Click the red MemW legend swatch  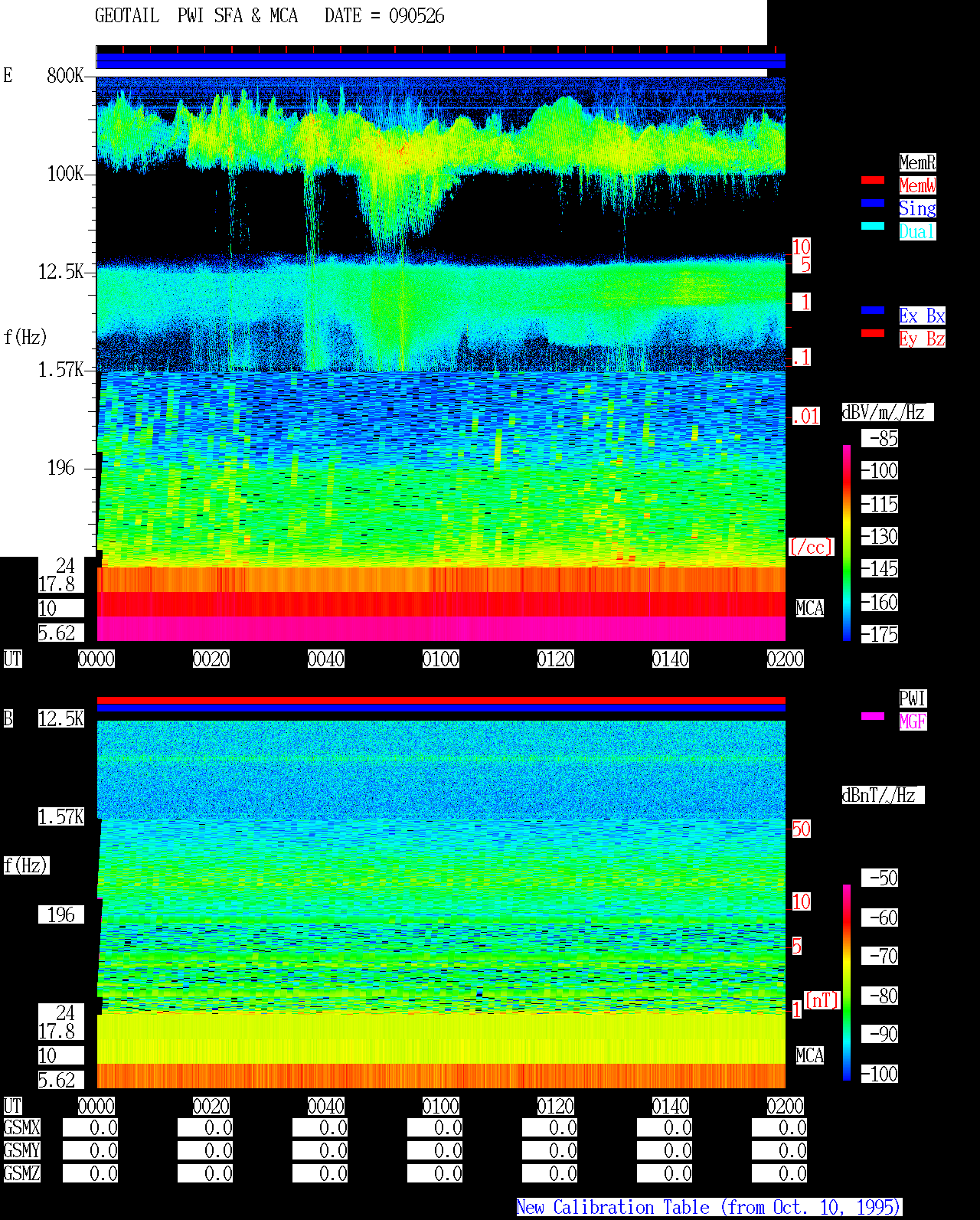[x=873, y=180]
